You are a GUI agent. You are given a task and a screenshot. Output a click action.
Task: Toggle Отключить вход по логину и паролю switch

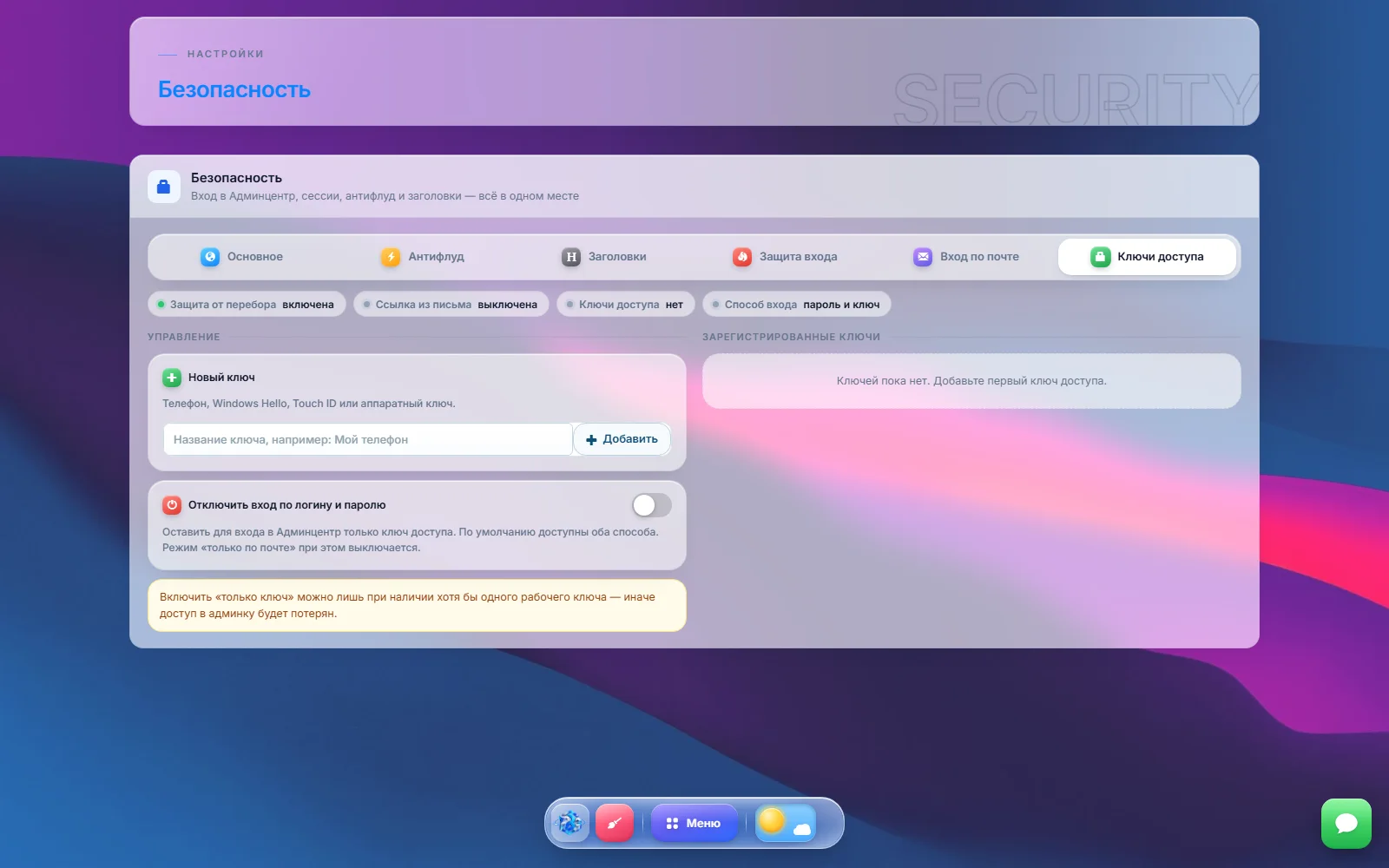651,505
